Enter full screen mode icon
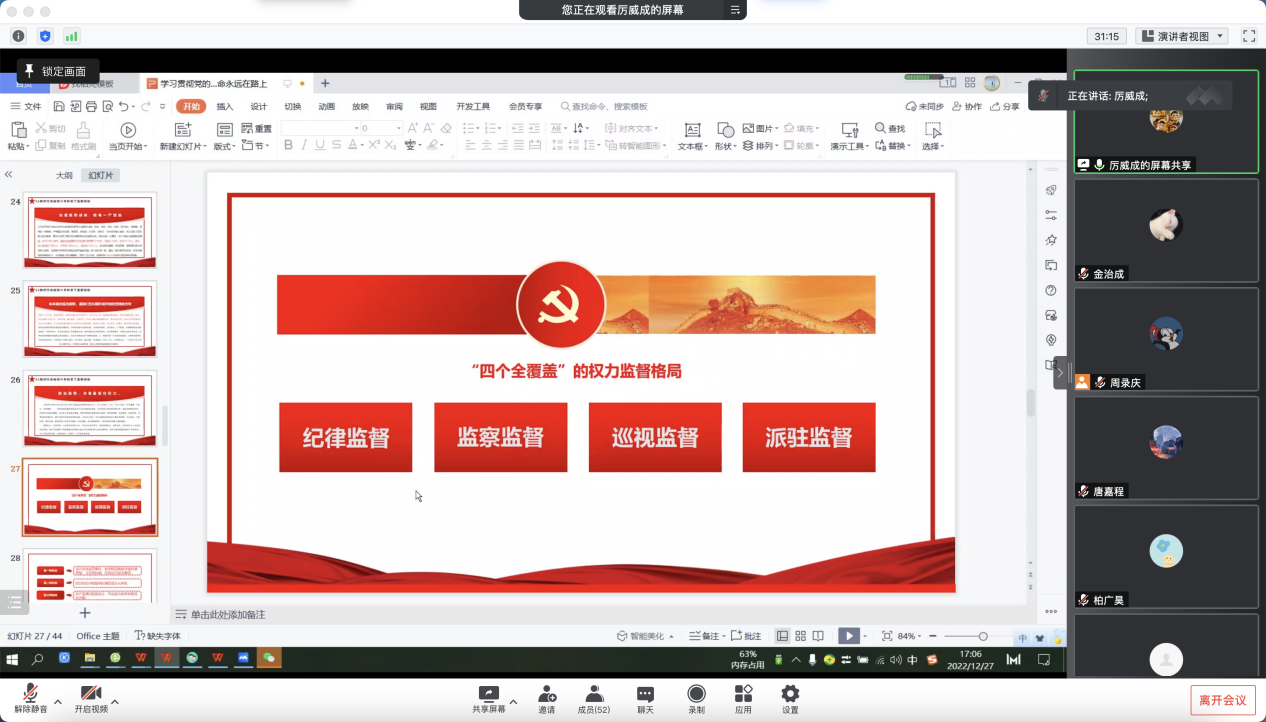Screen dimensions: 1266x722 pos(1248,36)
